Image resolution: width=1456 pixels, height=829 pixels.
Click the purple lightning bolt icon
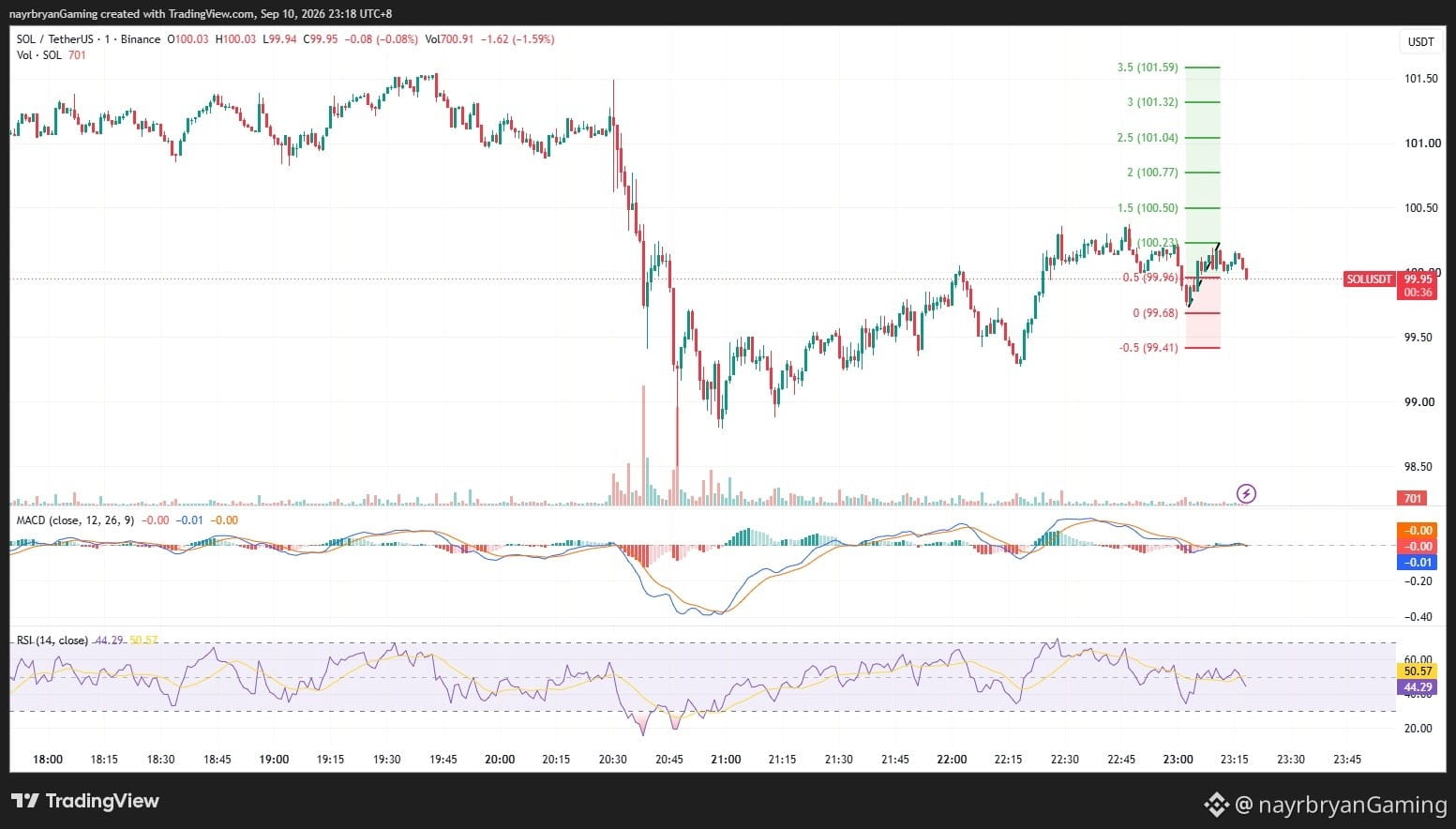[1246, 493]
